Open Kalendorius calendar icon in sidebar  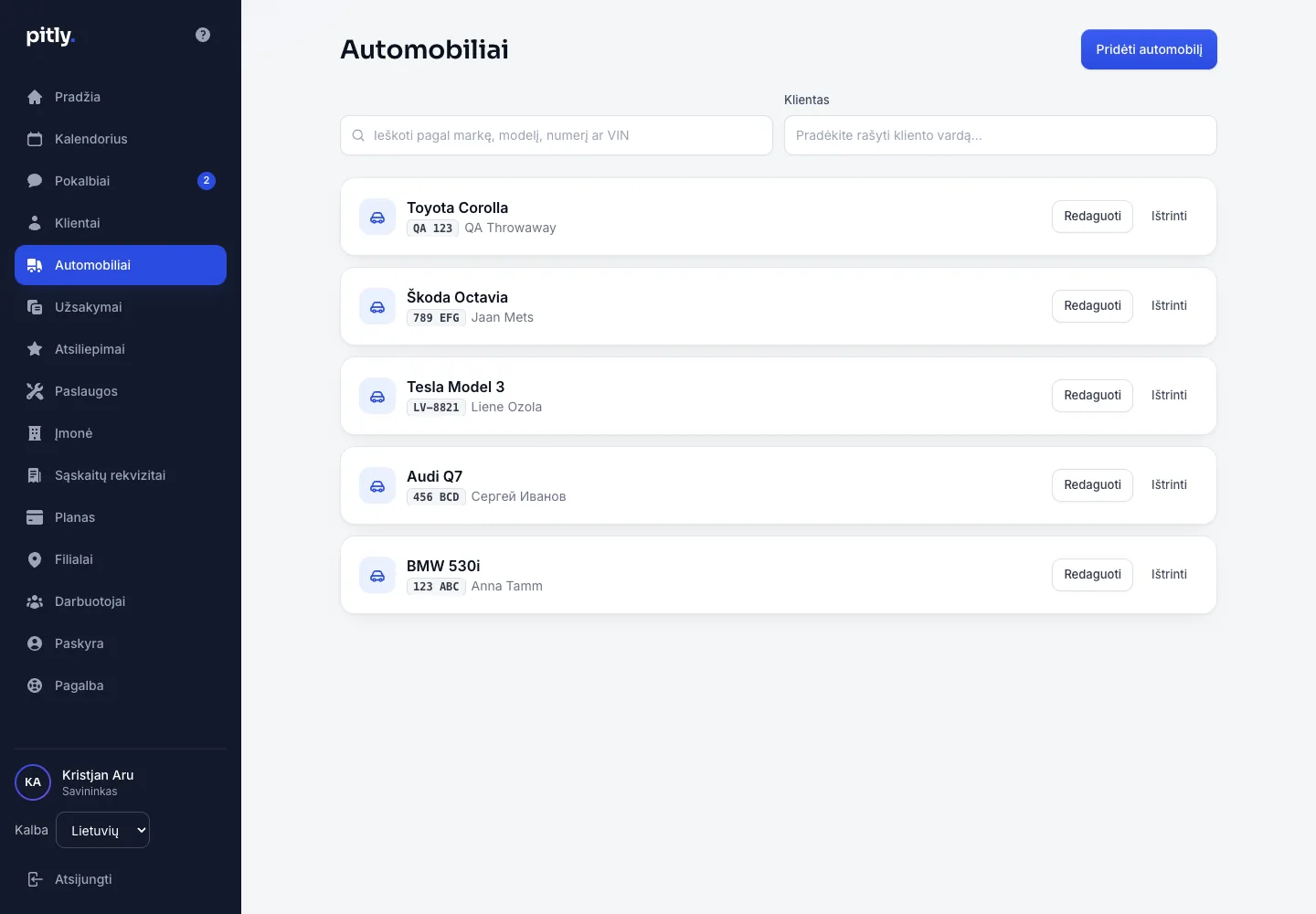click(35, 139)
